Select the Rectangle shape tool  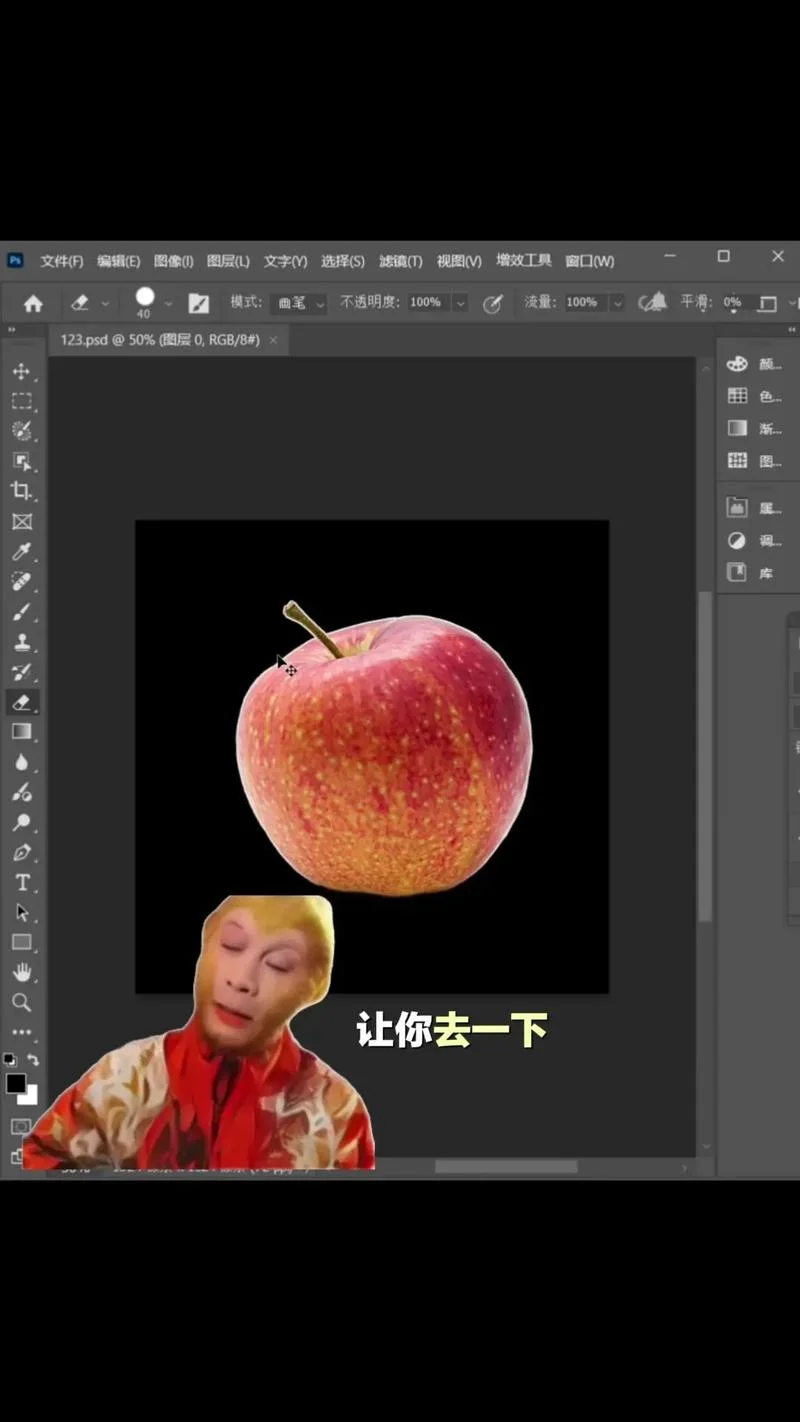click(22, 942)
